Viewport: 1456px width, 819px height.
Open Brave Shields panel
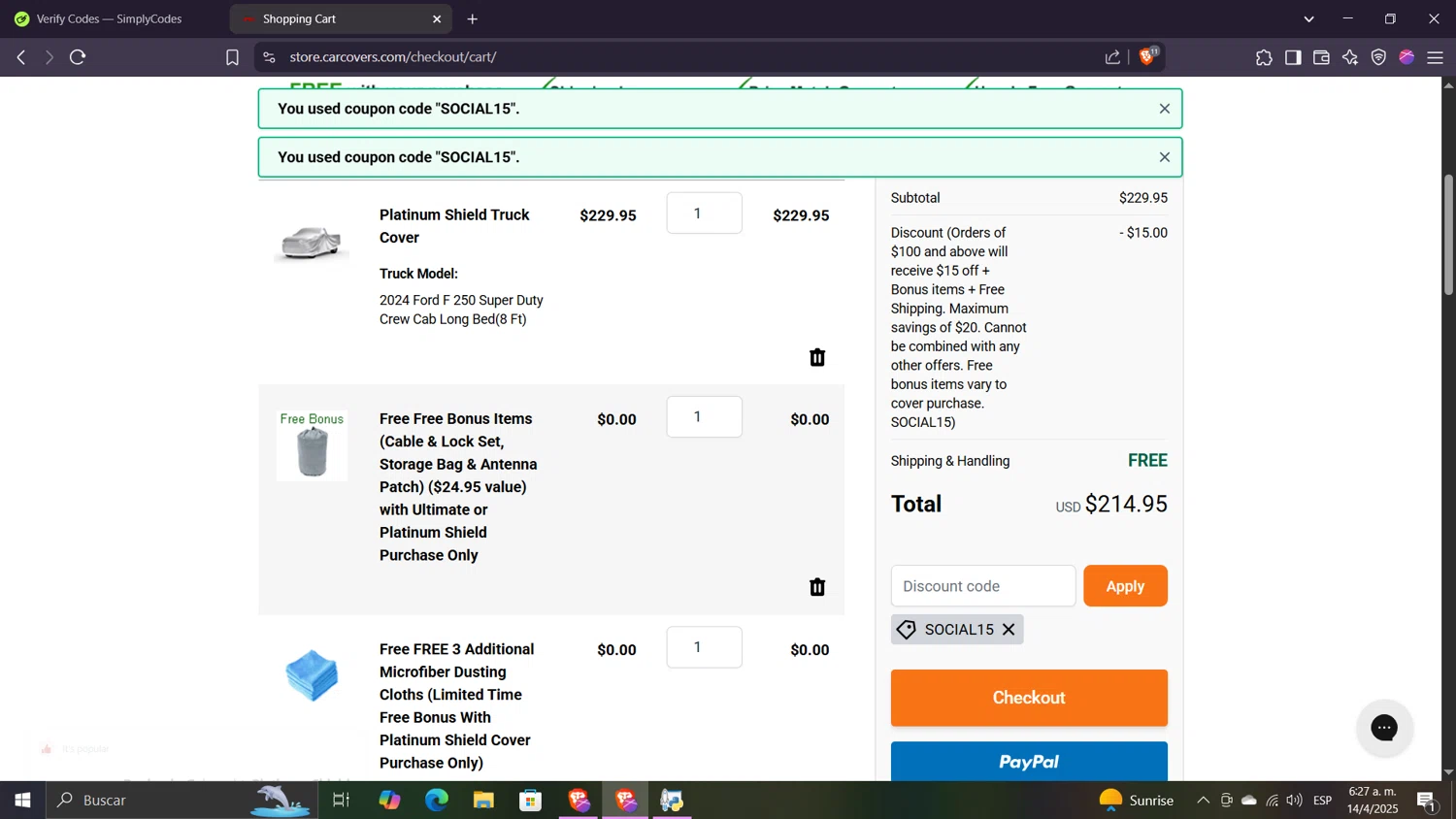point(1148,56)
